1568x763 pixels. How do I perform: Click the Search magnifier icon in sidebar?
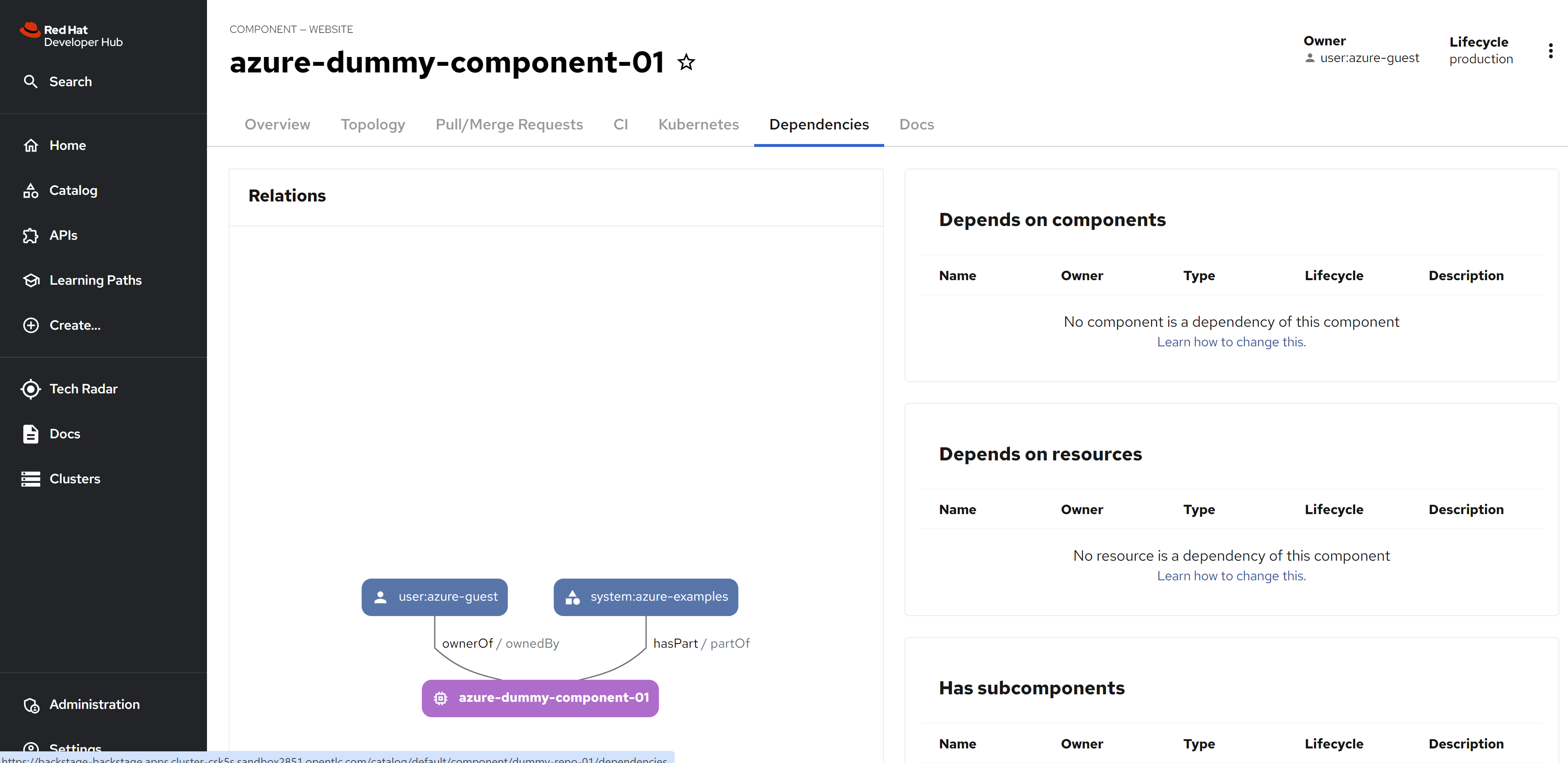click(x=30, y=82)
